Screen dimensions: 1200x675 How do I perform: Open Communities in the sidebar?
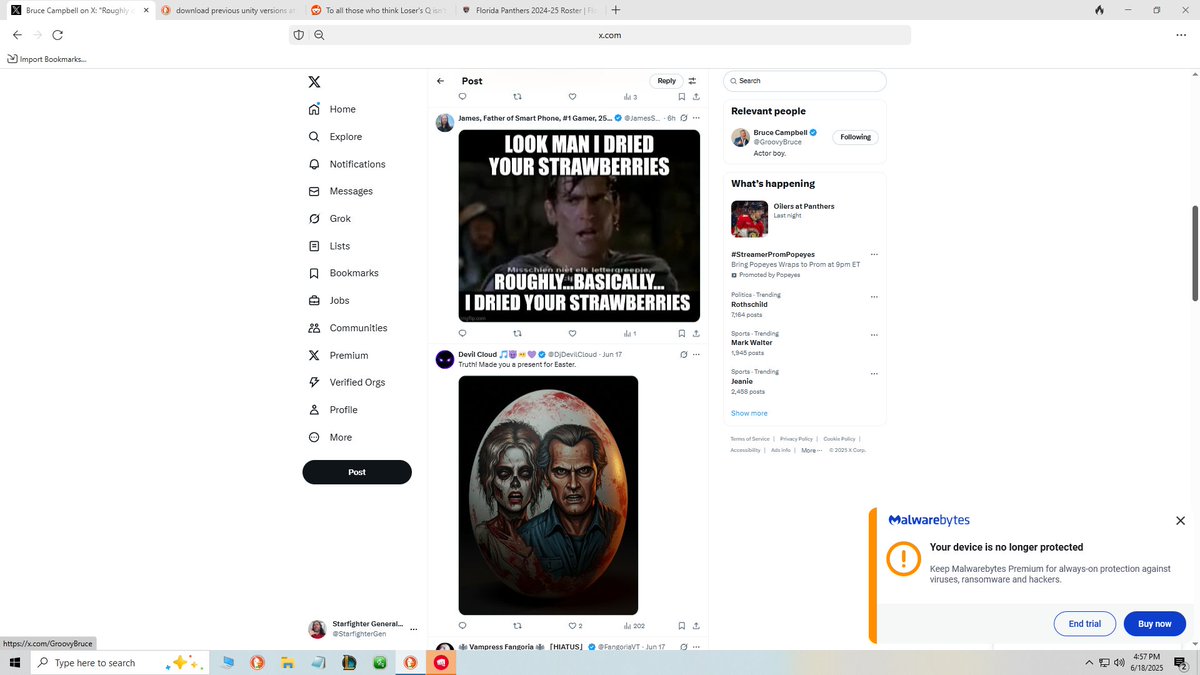coord(359,327)
